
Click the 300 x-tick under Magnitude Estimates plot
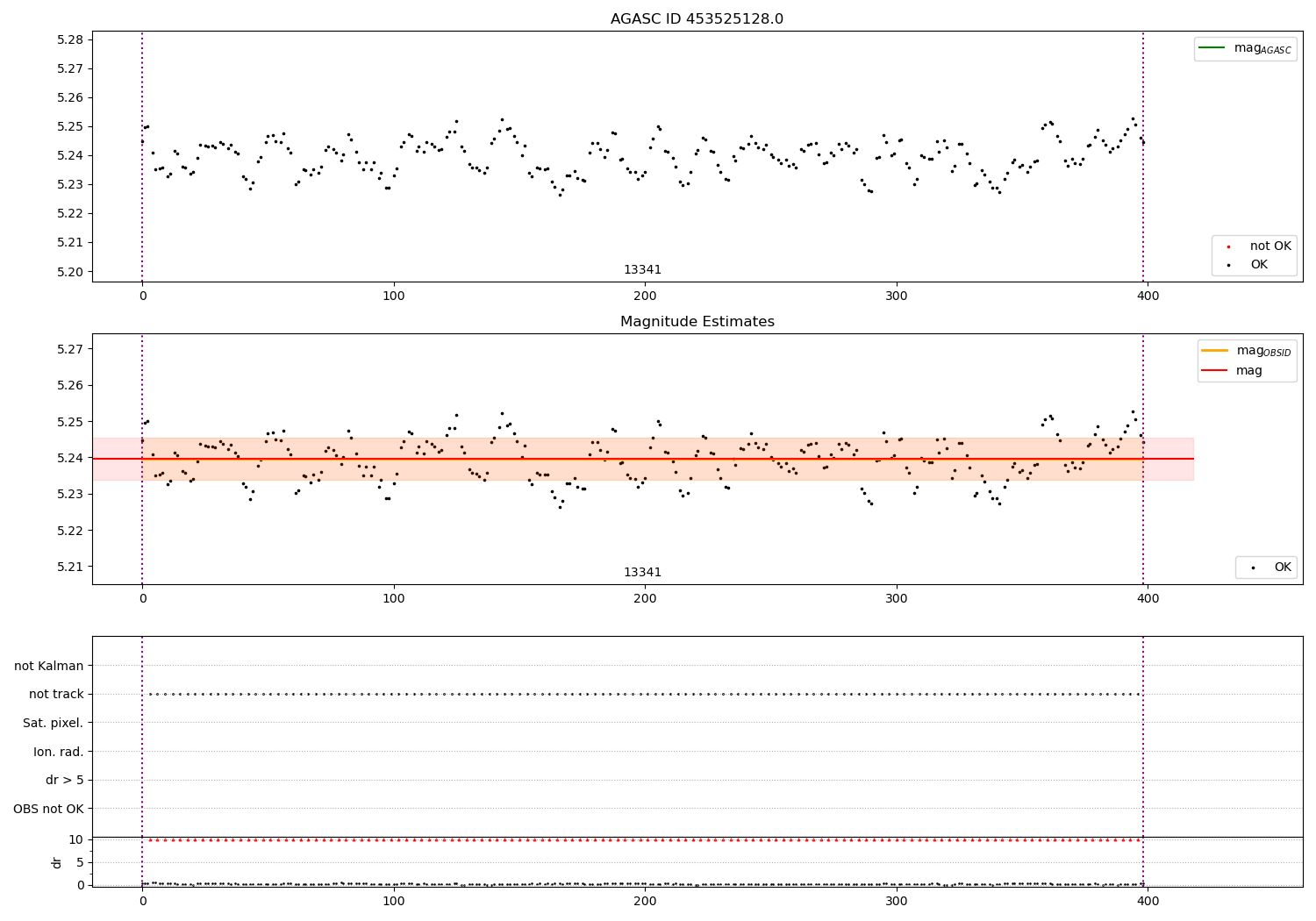click(x=897, y=598)
